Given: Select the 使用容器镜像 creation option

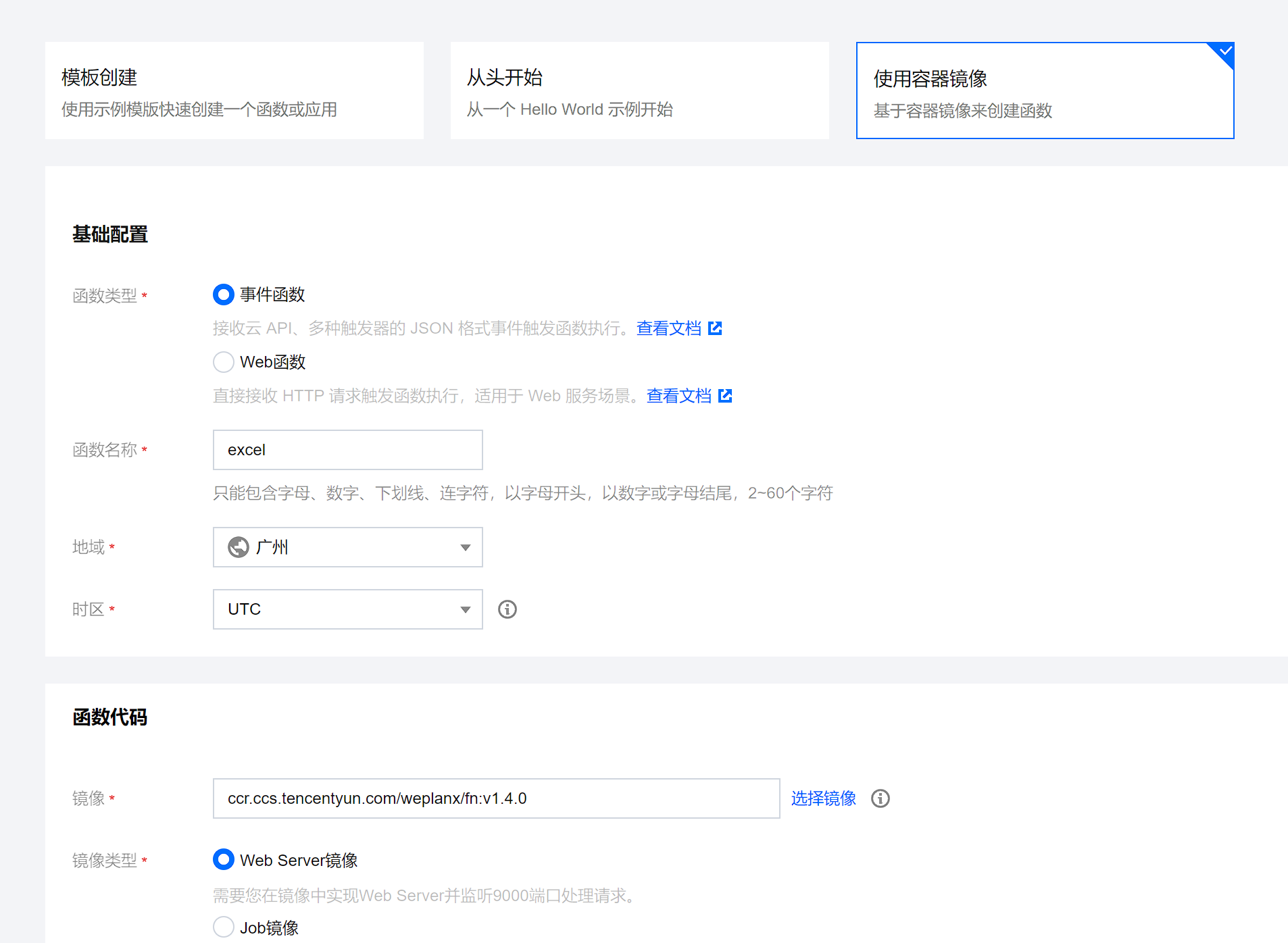Looking at the screenshot, I should 1044,91.
